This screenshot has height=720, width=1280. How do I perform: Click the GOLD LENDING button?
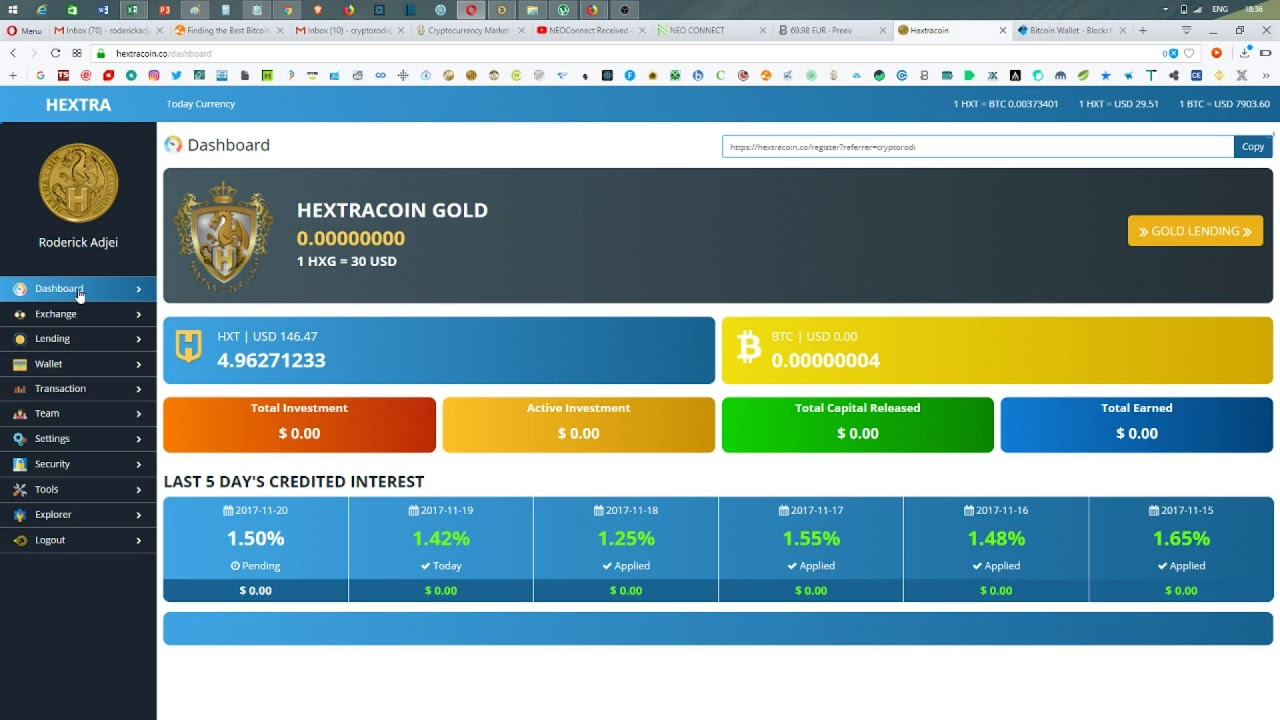pyautogui.click(x=1195, y=231)
